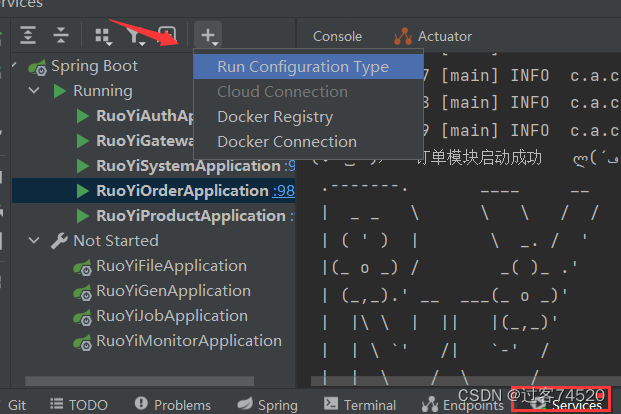
Task: Select RuoYiOrderApplication in tree
Action: coord(182,191)
